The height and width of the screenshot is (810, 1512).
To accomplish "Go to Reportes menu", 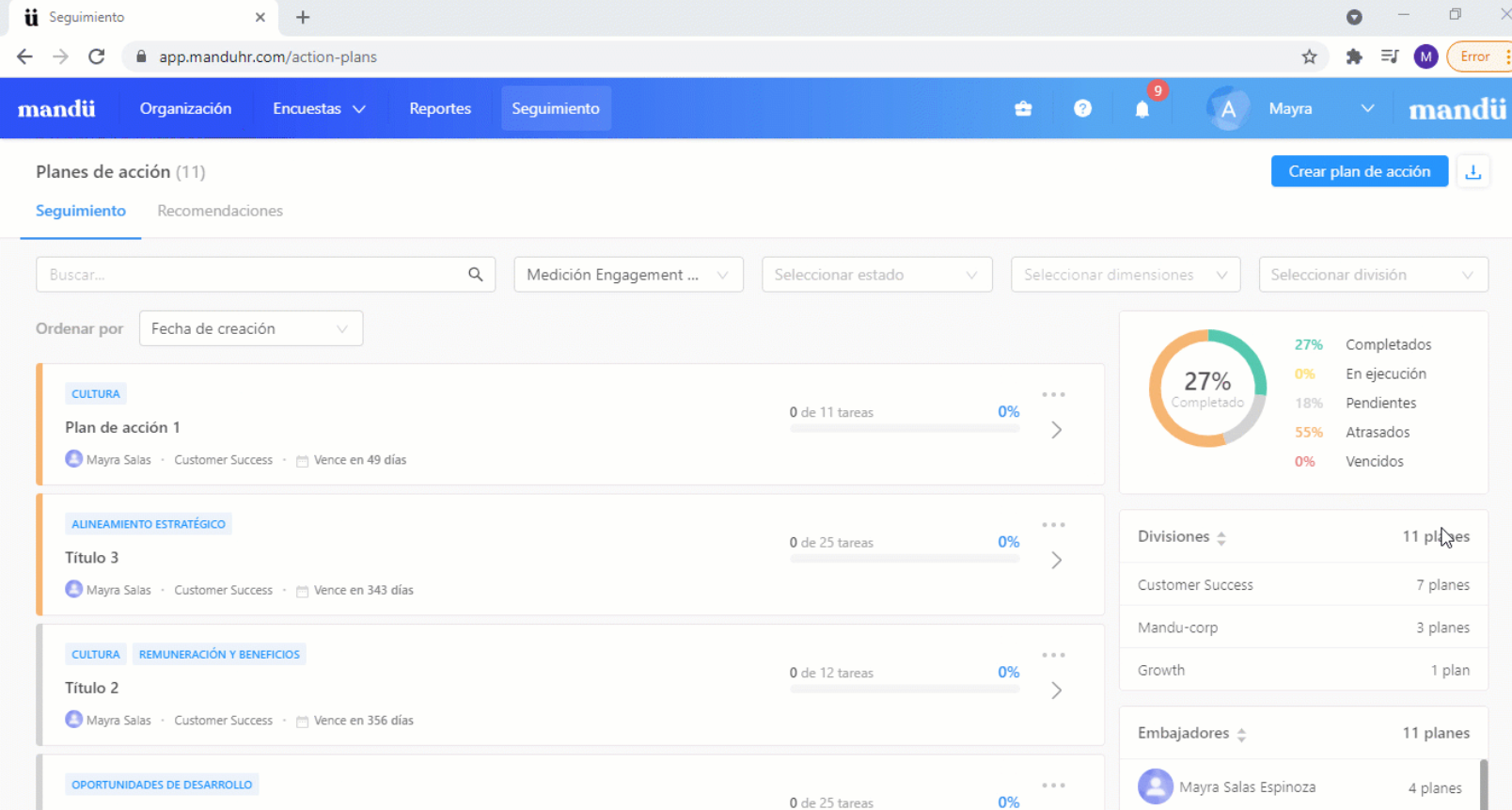I will (x=440, y=109).
